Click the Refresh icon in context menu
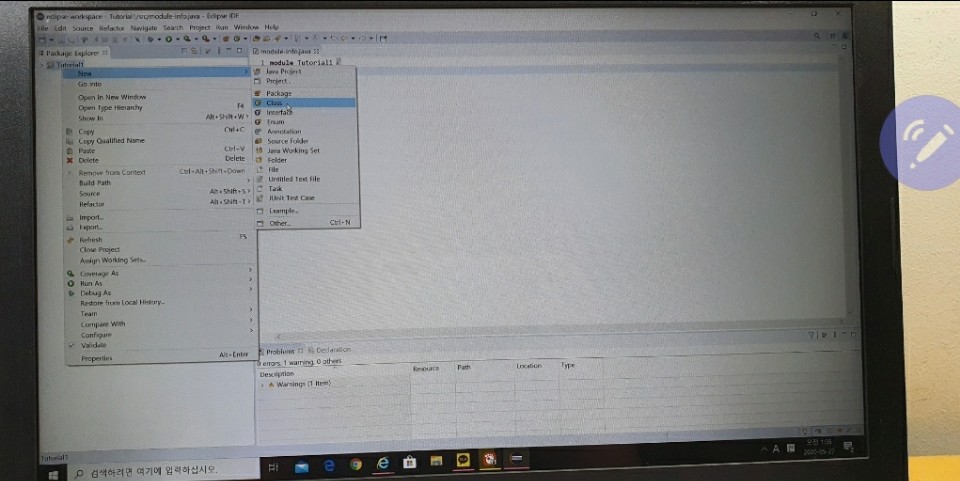The image size is (960, 481). (x=70, y=240)
